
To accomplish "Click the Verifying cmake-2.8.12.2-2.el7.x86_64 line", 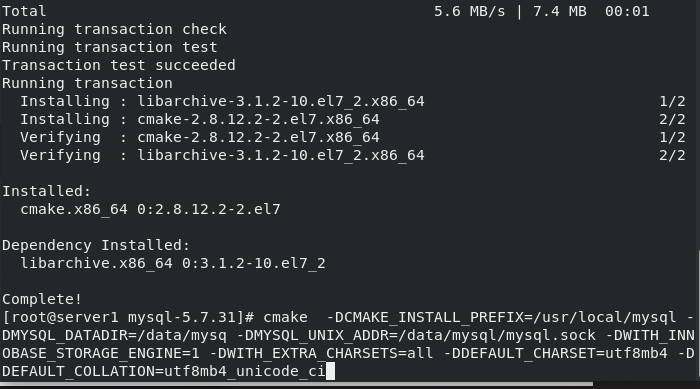I will 353,137.
